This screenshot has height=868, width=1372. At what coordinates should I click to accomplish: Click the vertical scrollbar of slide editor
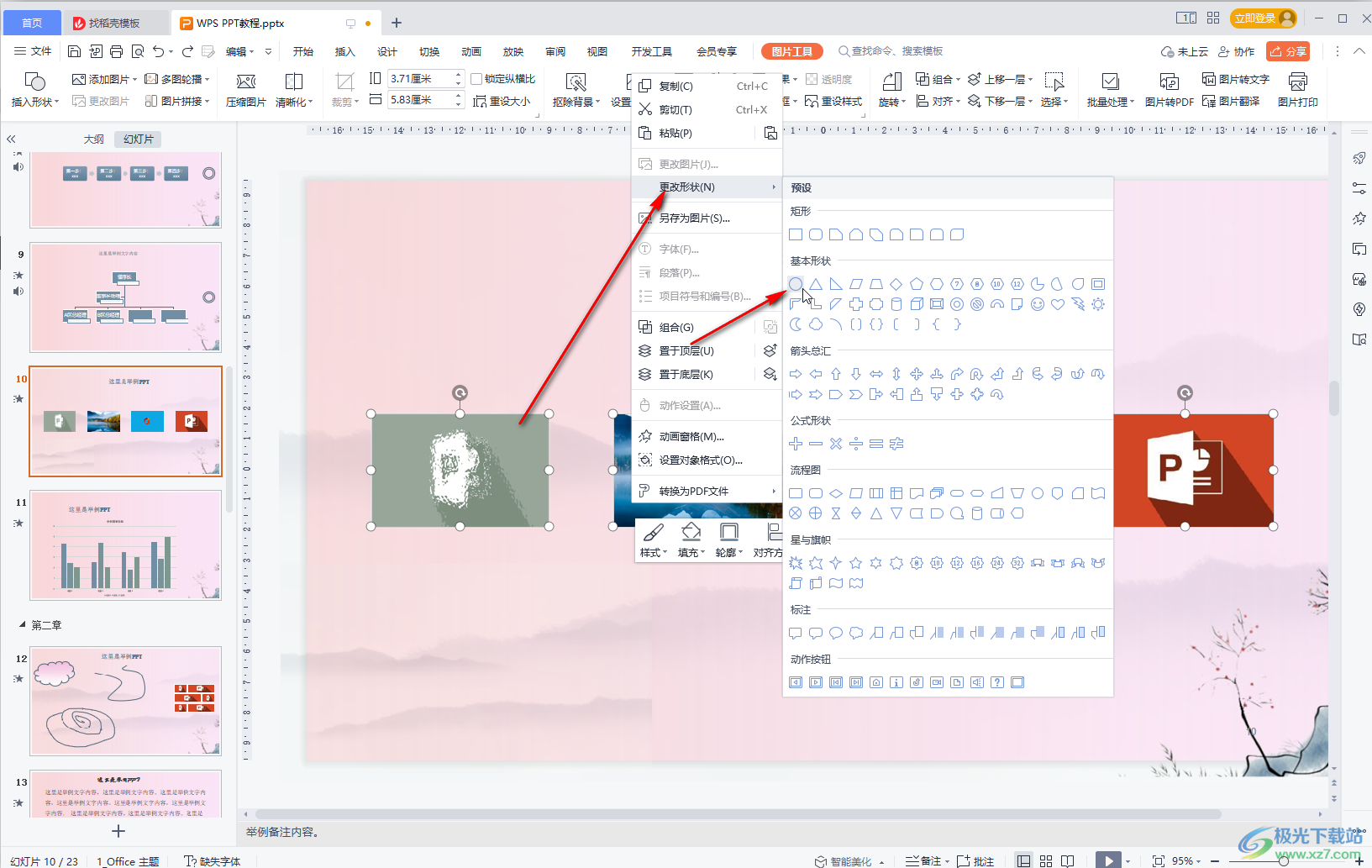pos(1334,397)
